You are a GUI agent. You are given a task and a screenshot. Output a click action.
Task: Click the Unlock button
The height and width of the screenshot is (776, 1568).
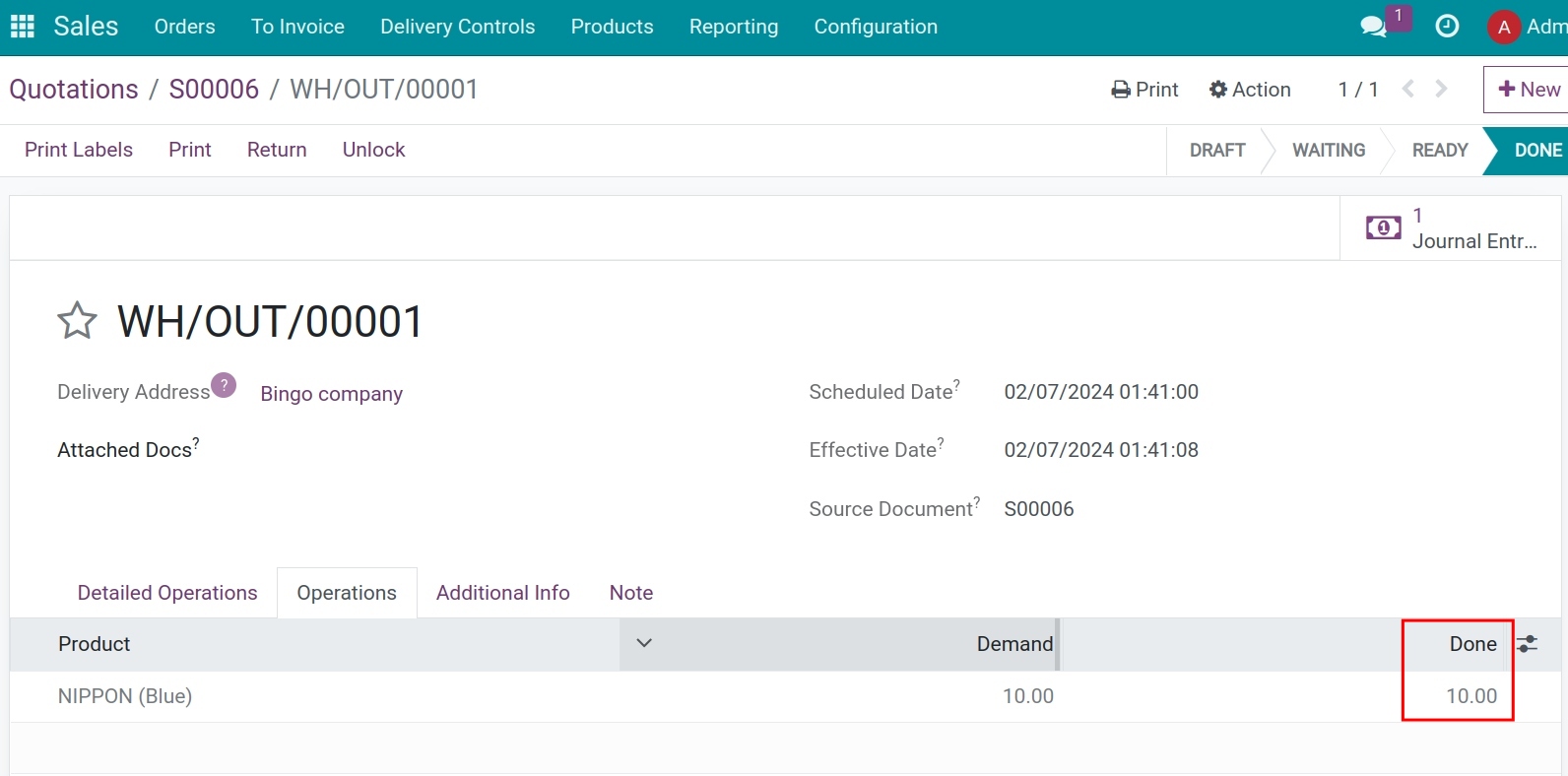coord(373,150)
